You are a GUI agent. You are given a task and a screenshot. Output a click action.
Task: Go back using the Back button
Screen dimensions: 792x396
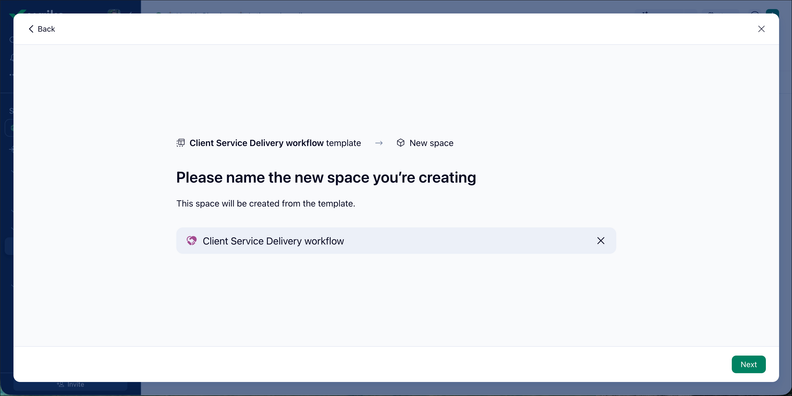tap(41, 29)
